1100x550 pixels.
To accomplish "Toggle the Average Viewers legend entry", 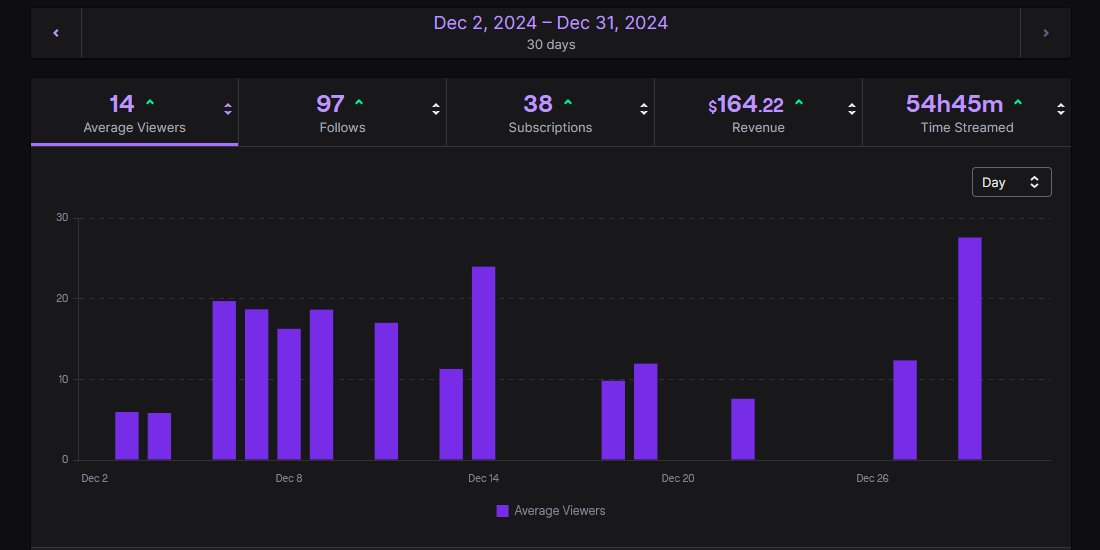I will pyautogui.click(x=551, y=511).
